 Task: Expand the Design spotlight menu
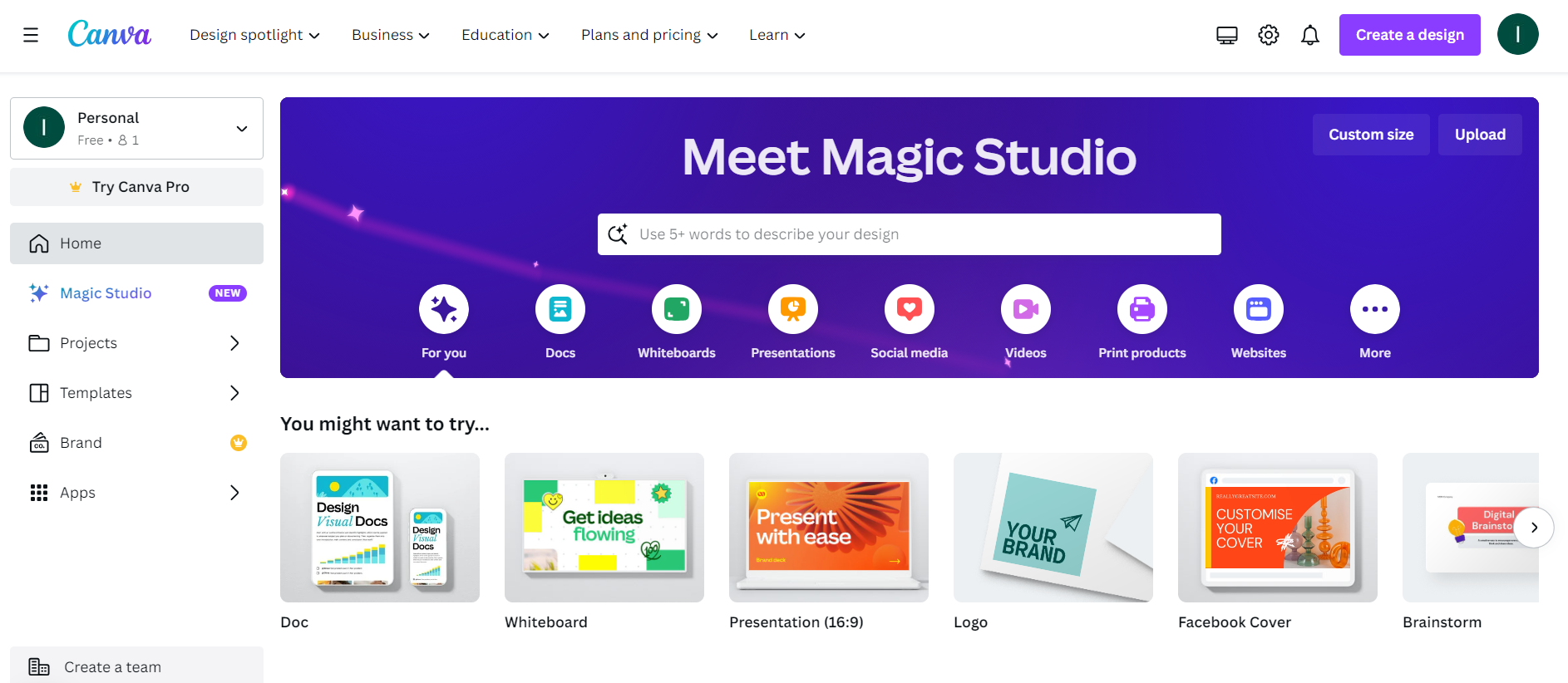(x=254, y=35)
